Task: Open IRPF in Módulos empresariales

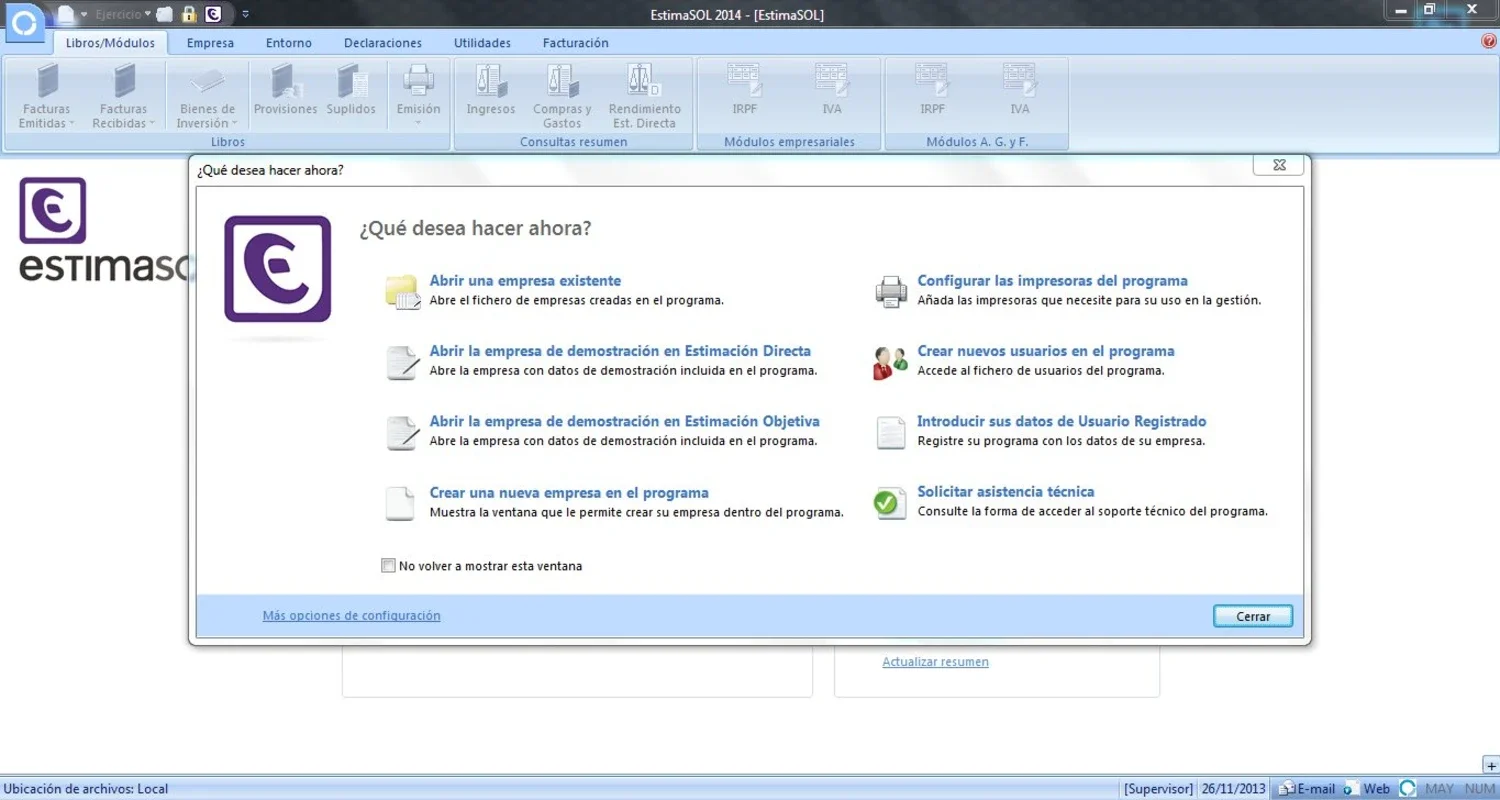Action: coord(744,90)
